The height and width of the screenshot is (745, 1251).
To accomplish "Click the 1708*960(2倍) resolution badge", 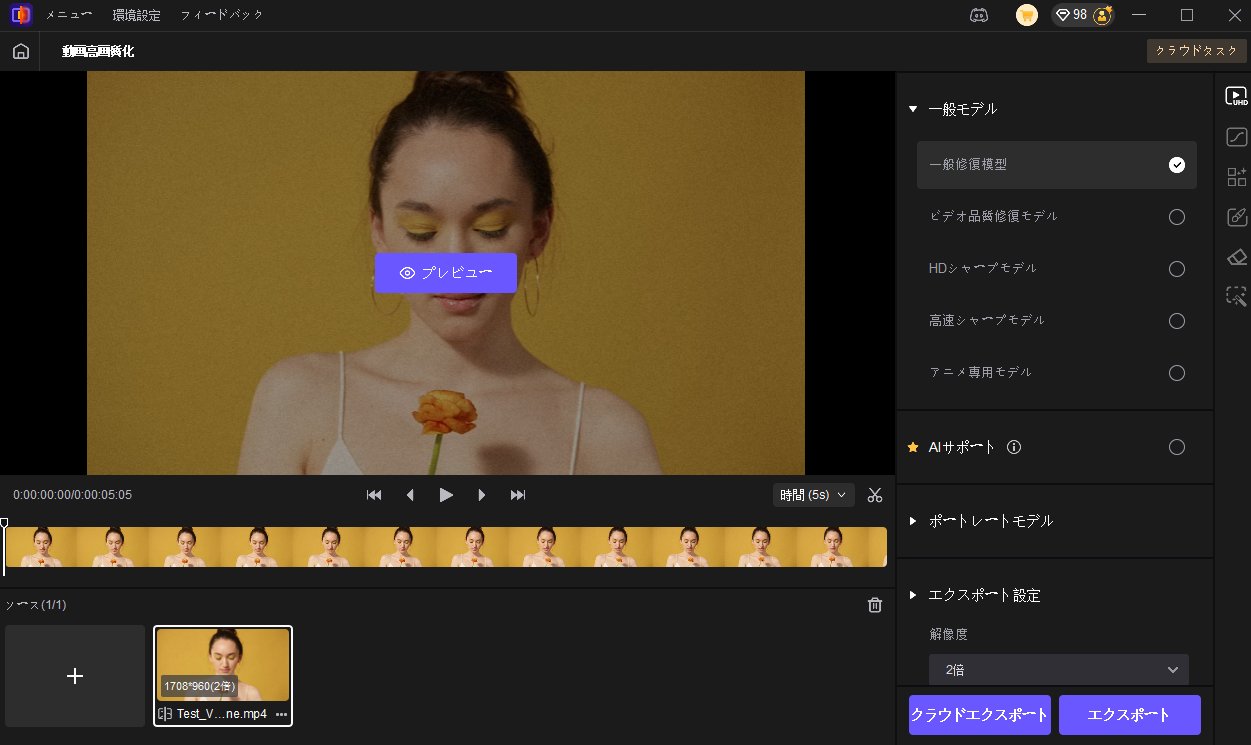I will click(200, 687).
